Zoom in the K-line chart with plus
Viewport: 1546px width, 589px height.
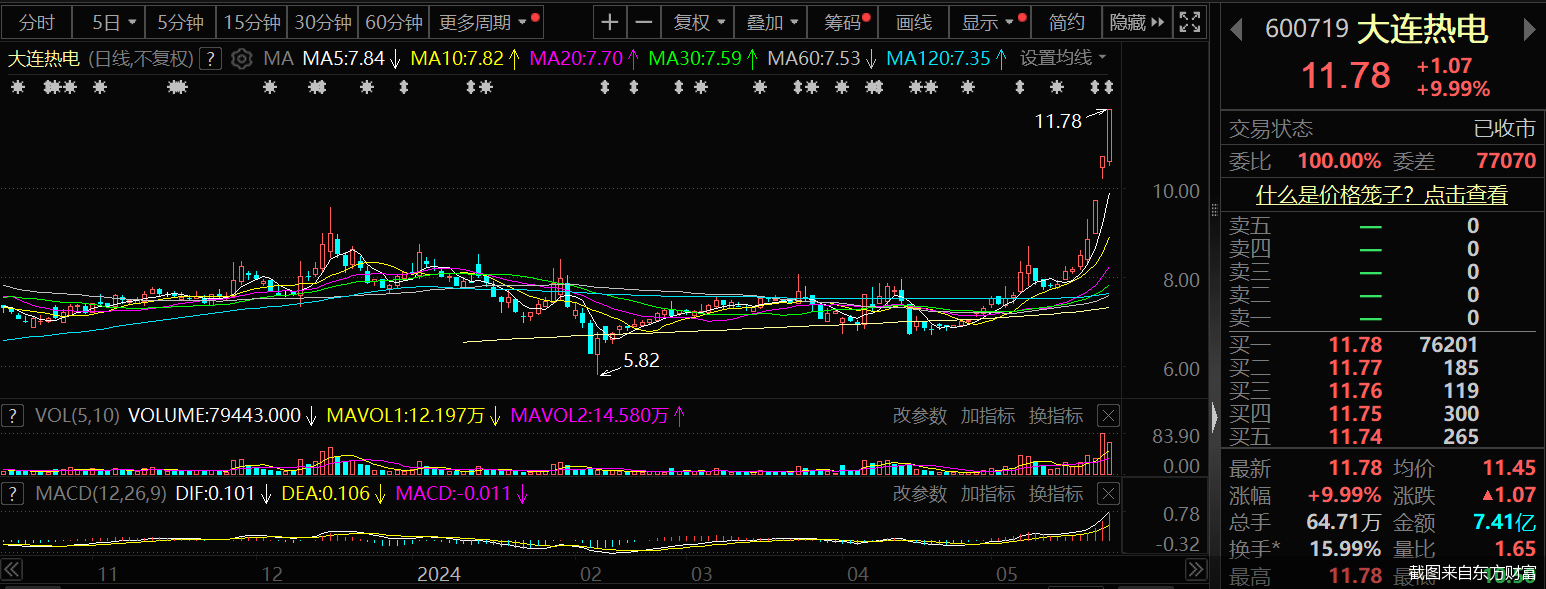[610, 22]
